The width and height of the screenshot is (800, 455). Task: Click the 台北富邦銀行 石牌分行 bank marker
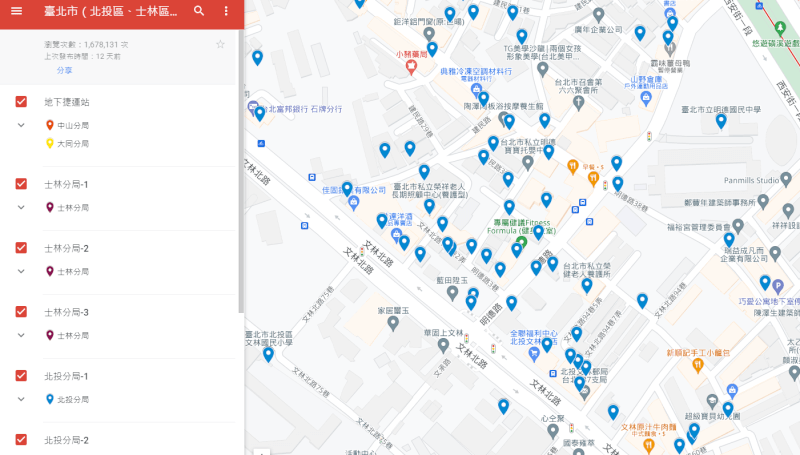click(253, 108)
